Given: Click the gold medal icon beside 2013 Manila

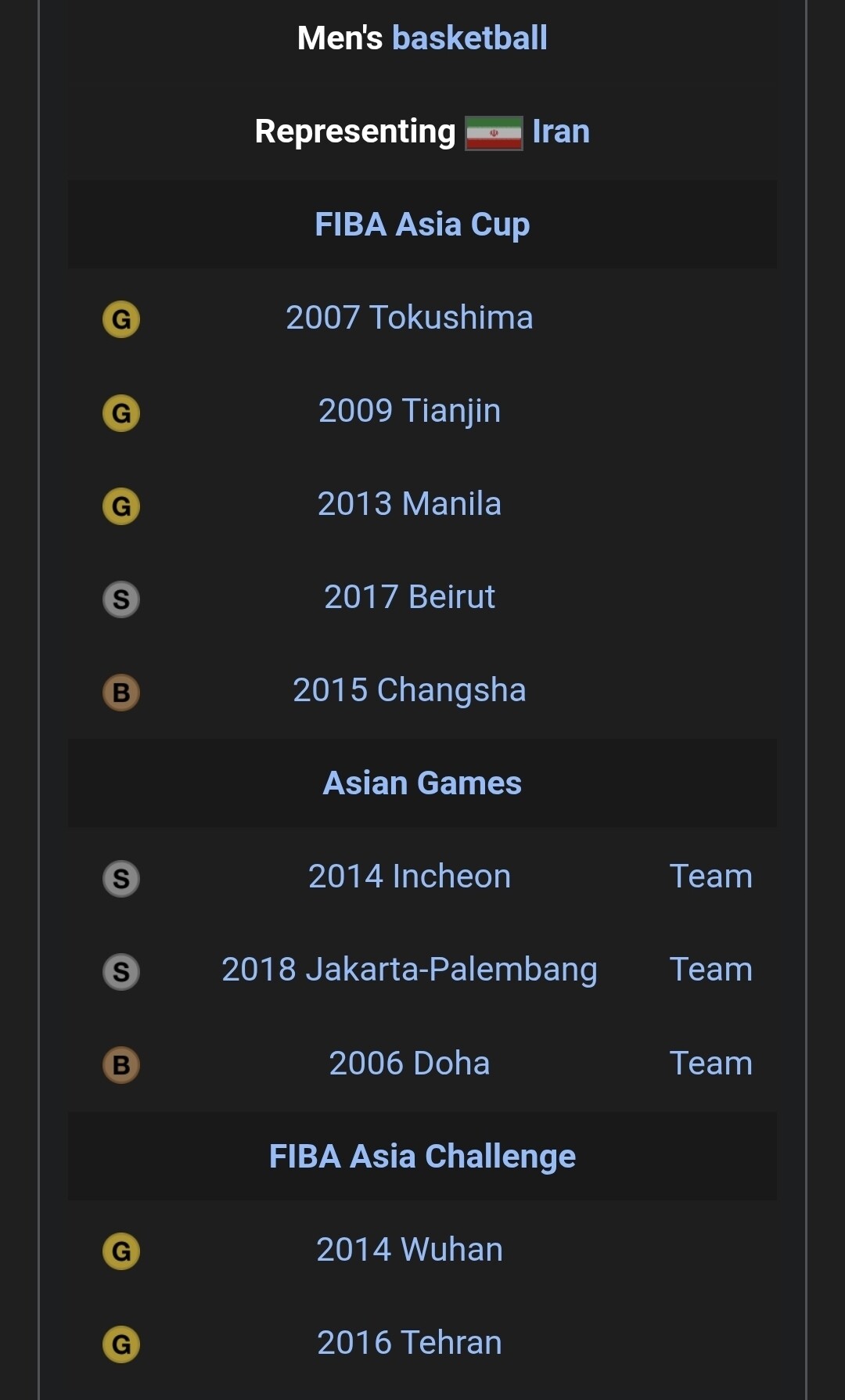Looking at the screenshot, I should coord(121,506).
